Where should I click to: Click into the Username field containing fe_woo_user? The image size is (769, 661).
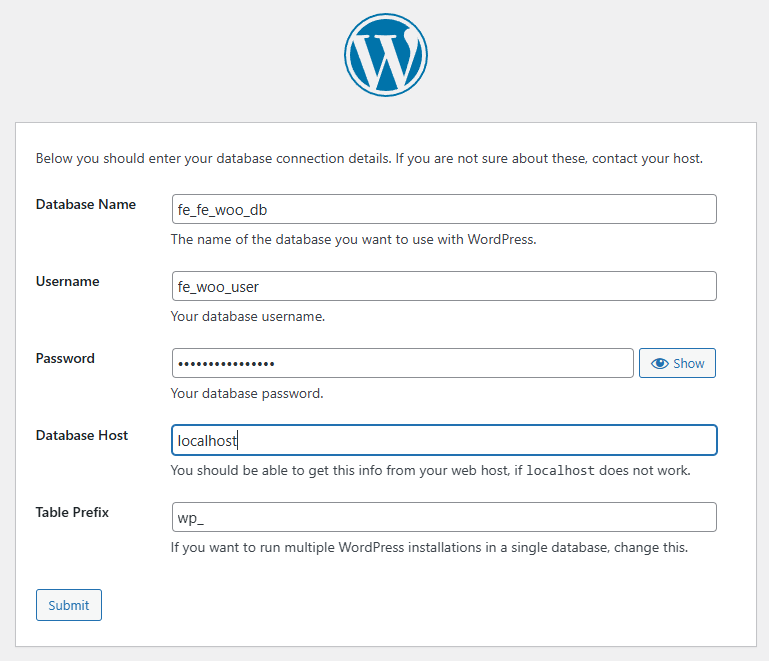tap(444, 286)
